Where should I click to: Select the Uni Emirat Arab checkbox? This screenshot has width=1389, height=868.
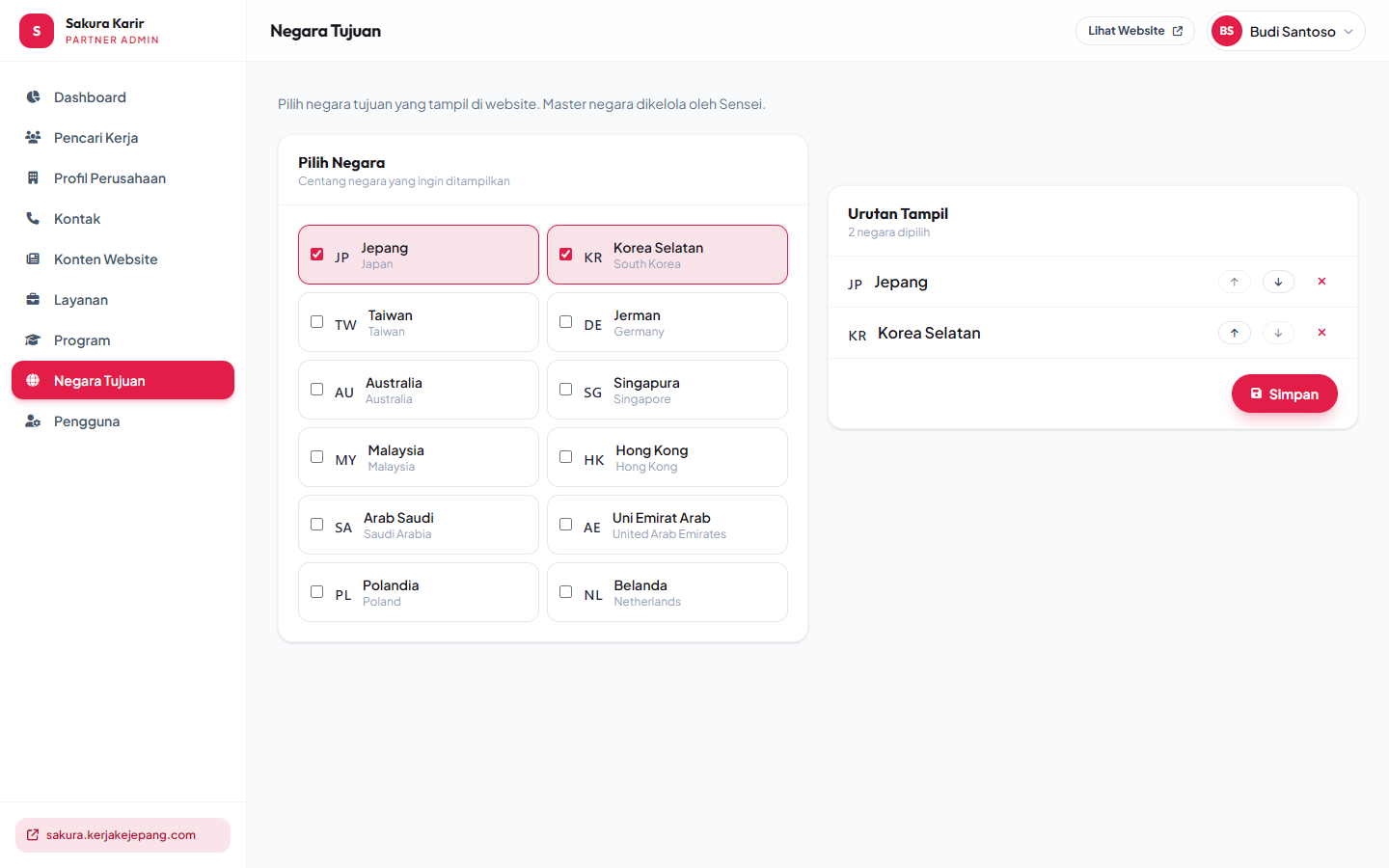click(x=565, y=525)
